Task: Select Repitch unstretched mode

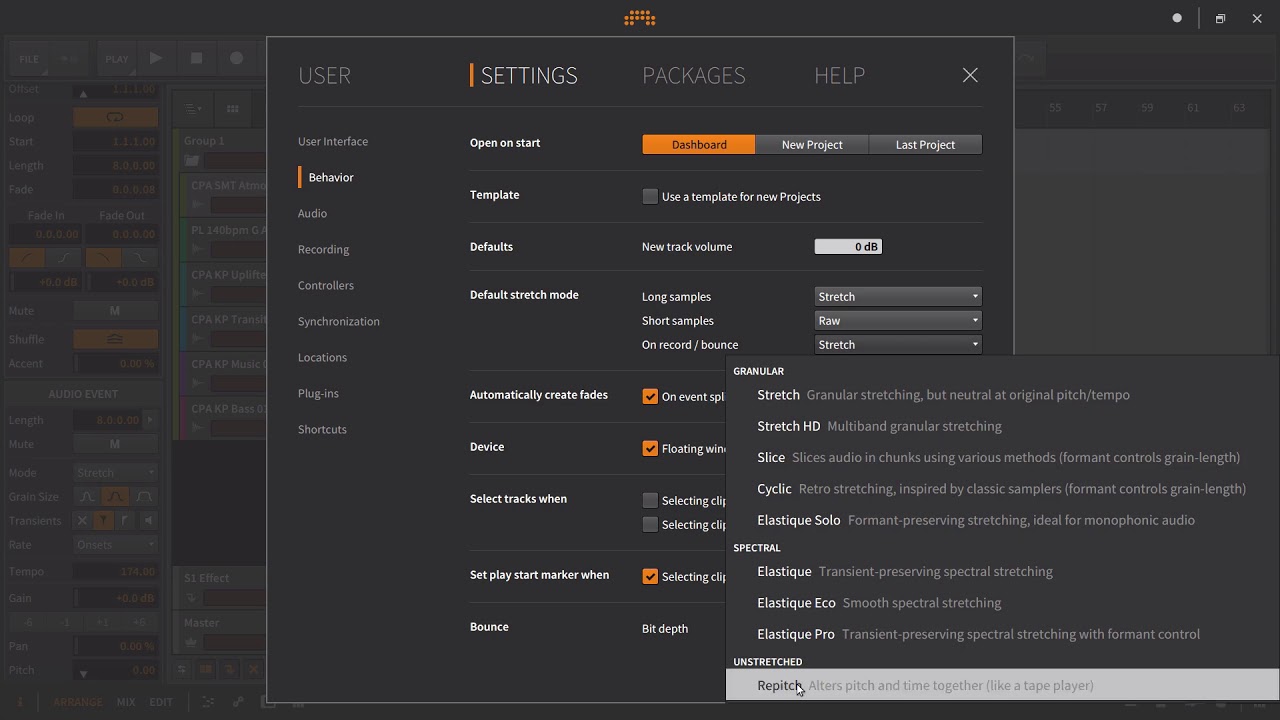Action: (x=1002, y=685)
